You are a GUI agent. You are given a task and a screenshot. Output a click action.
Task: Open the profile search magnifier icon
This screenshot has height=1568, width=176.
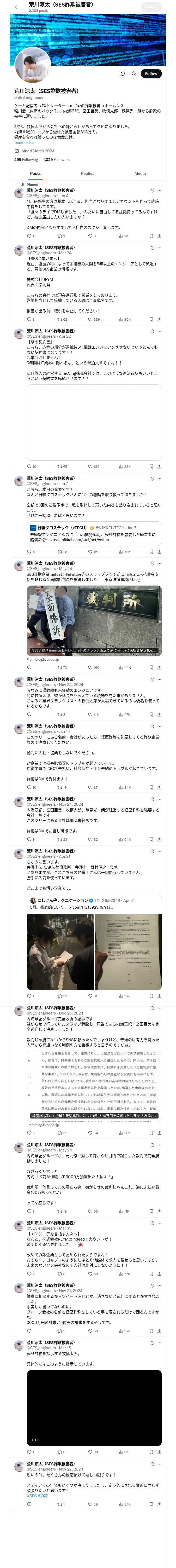pos(133,74)
